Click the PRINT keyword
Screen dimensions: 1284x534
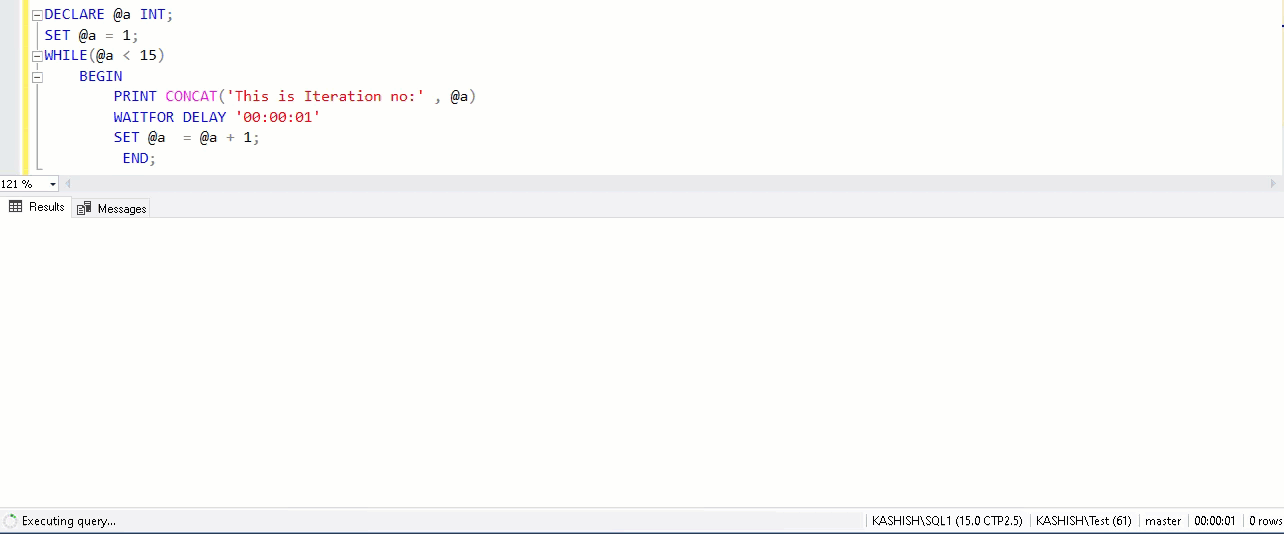(135, 96)
